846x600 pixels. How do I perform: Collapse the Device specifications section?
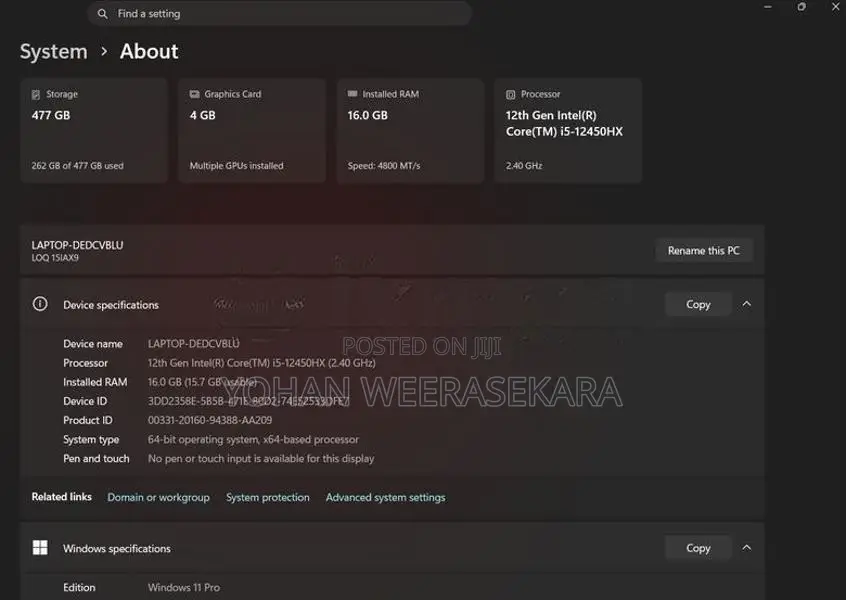pyautogui.click(x=747, y=304)
